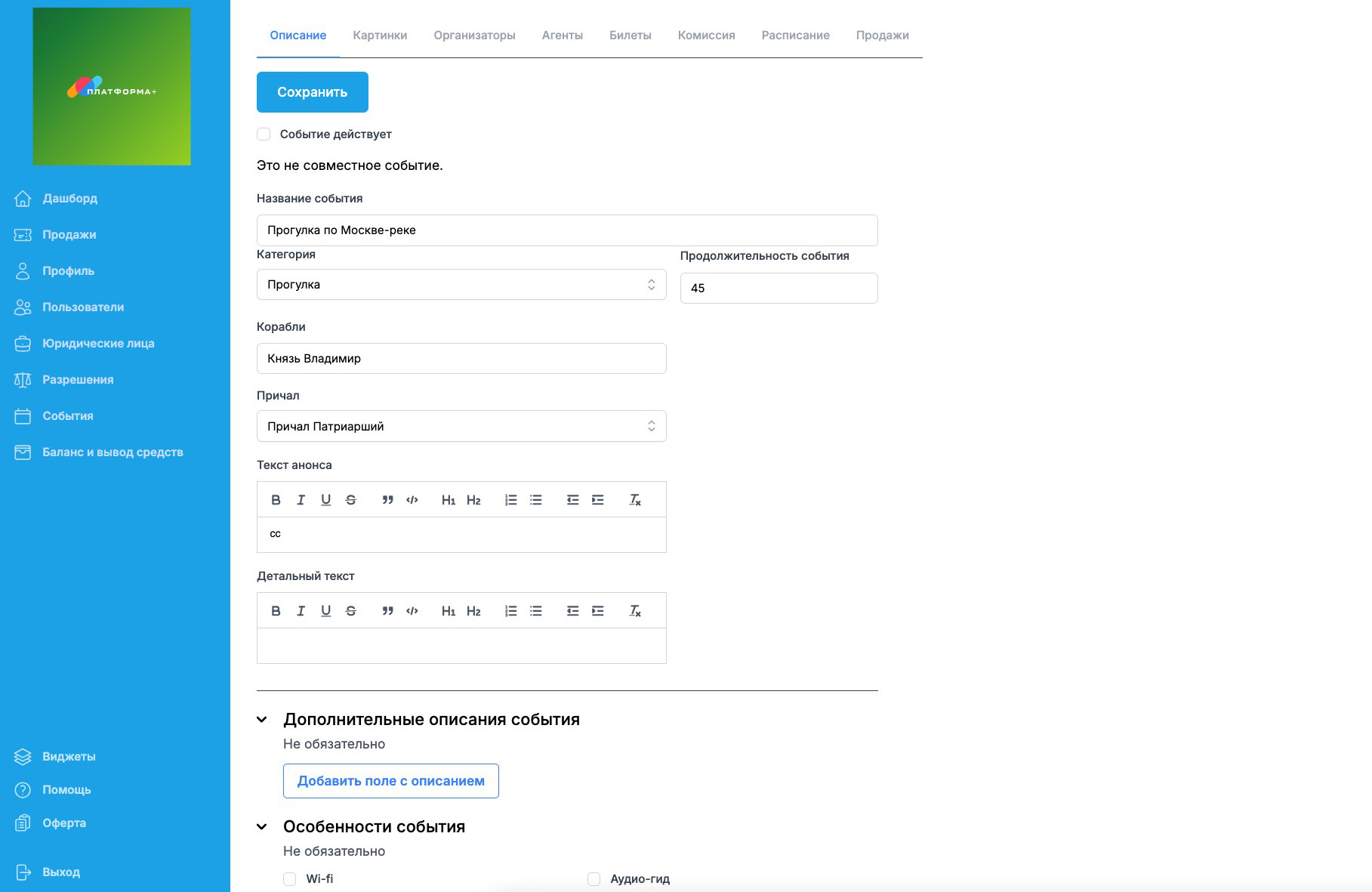Check the Wi-fi feature checkbox
This screenshot has height=892, width=1372.
[290, 879]
